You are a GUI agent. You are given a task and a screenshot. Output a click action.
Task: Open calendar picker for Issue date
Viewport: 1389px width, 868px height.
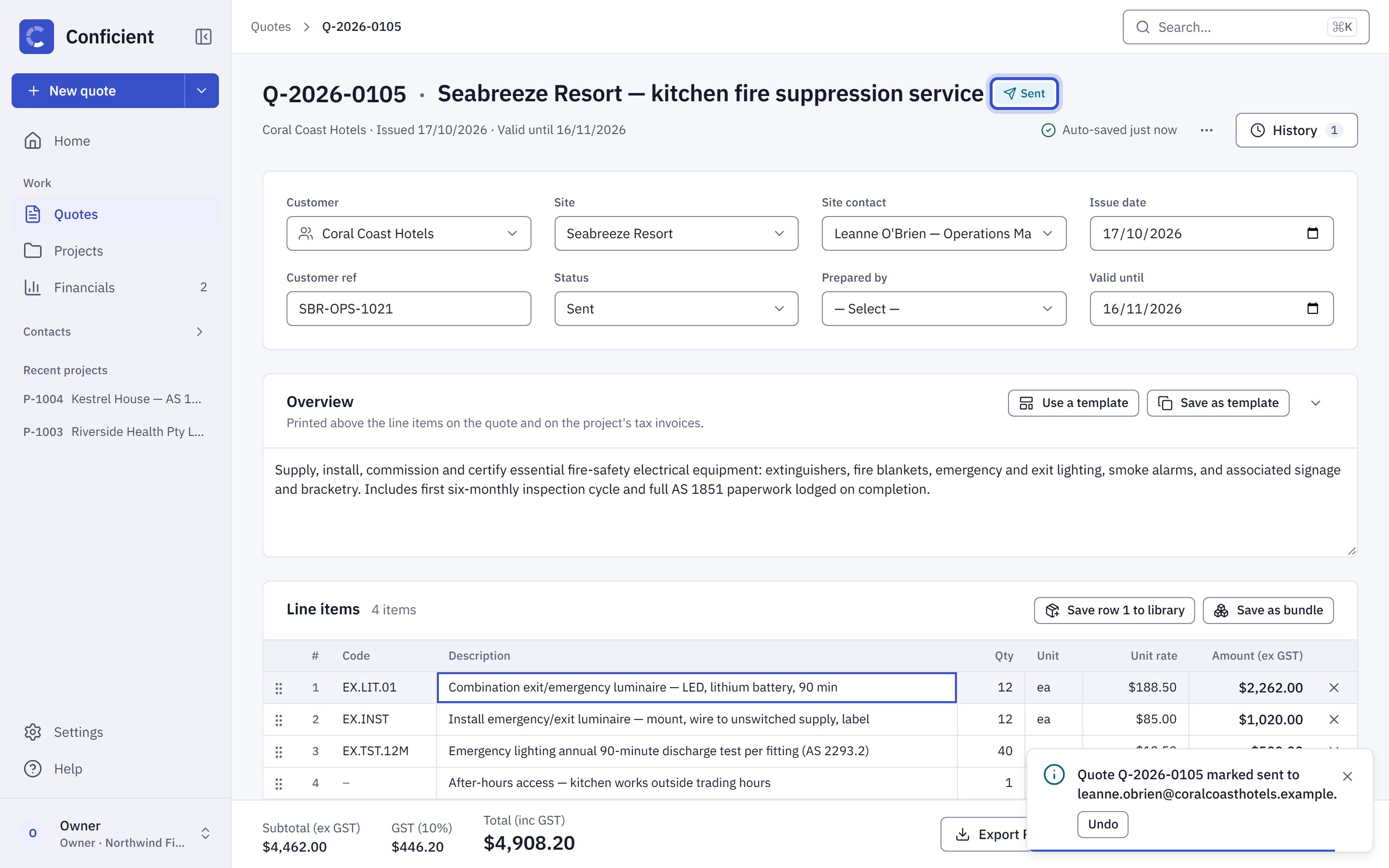click(1312, 233)
